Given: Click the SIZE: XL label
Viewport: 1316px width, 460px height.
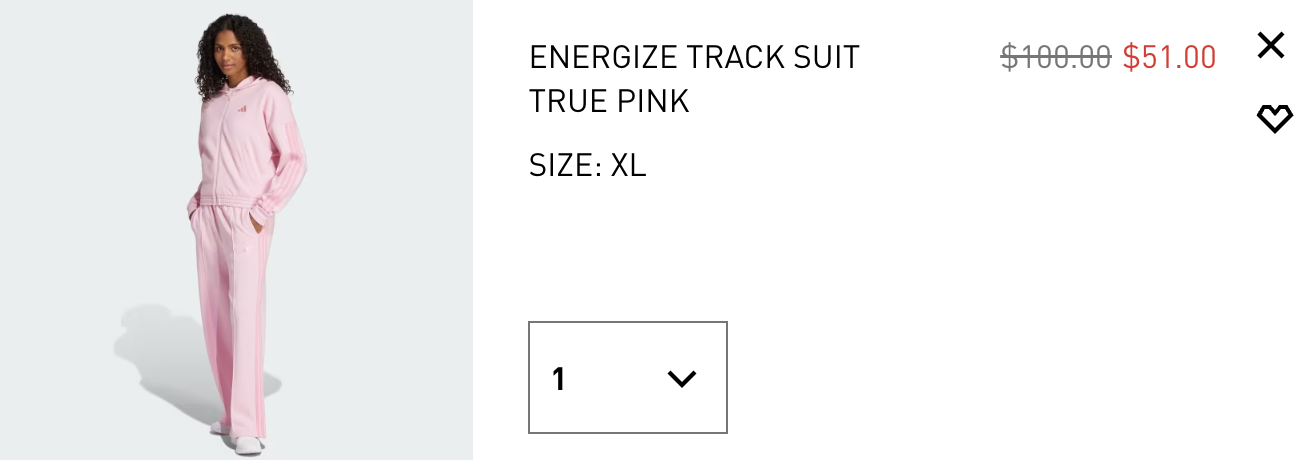Looking at the screenshot, I should [x=587, y=165].
